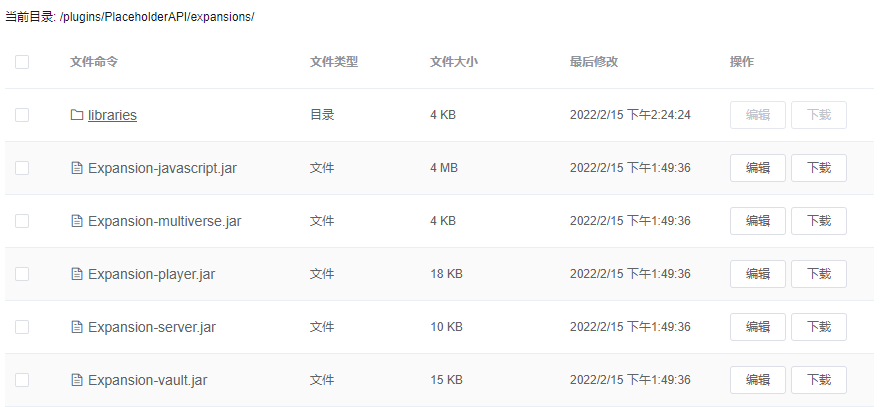Click the 最后修改 column header
883x407 pixels.
pos(593,62)
